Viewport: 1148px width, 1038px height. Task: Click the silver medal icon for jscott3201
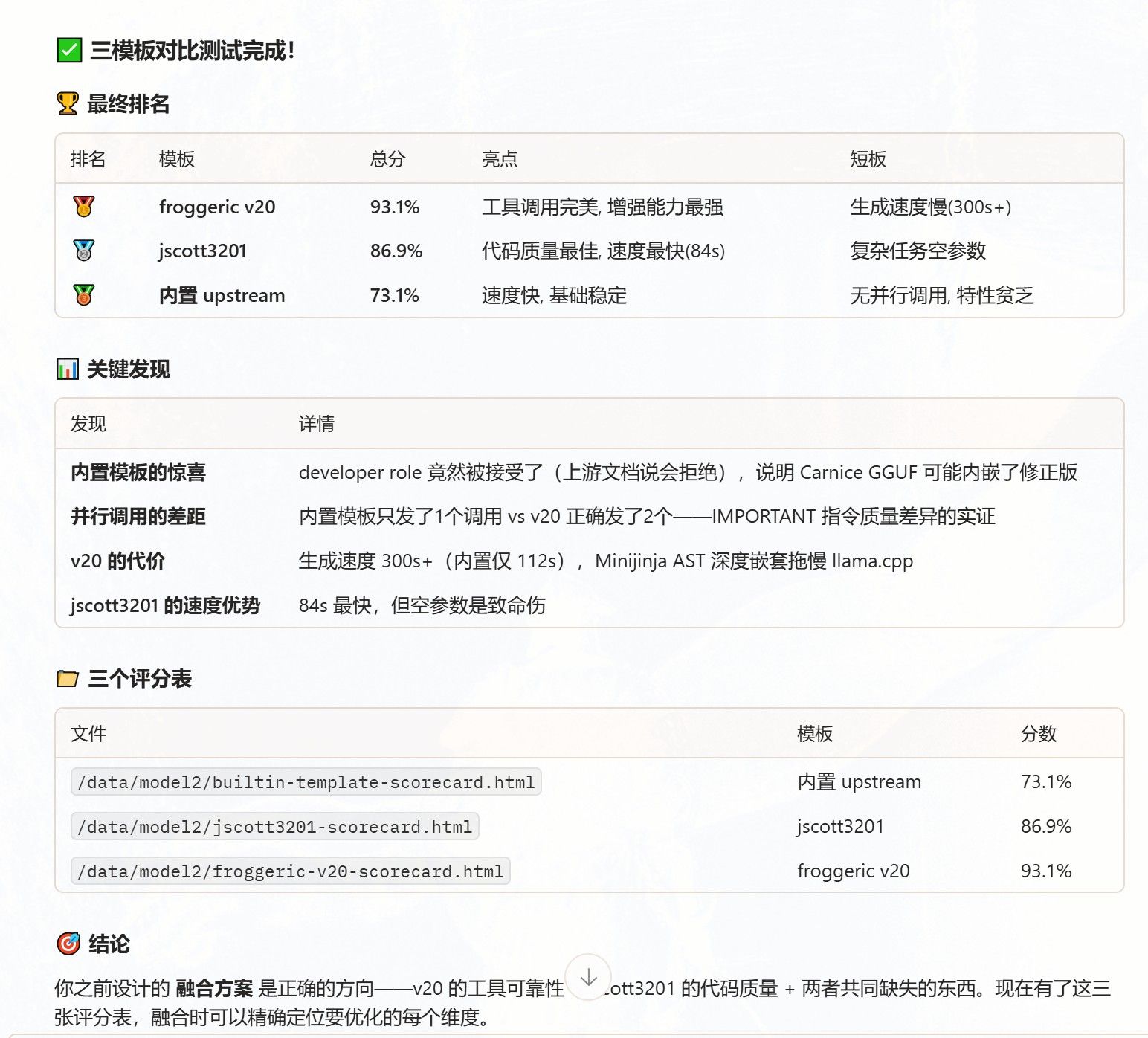pyautogui.click(x=84, y=251)
